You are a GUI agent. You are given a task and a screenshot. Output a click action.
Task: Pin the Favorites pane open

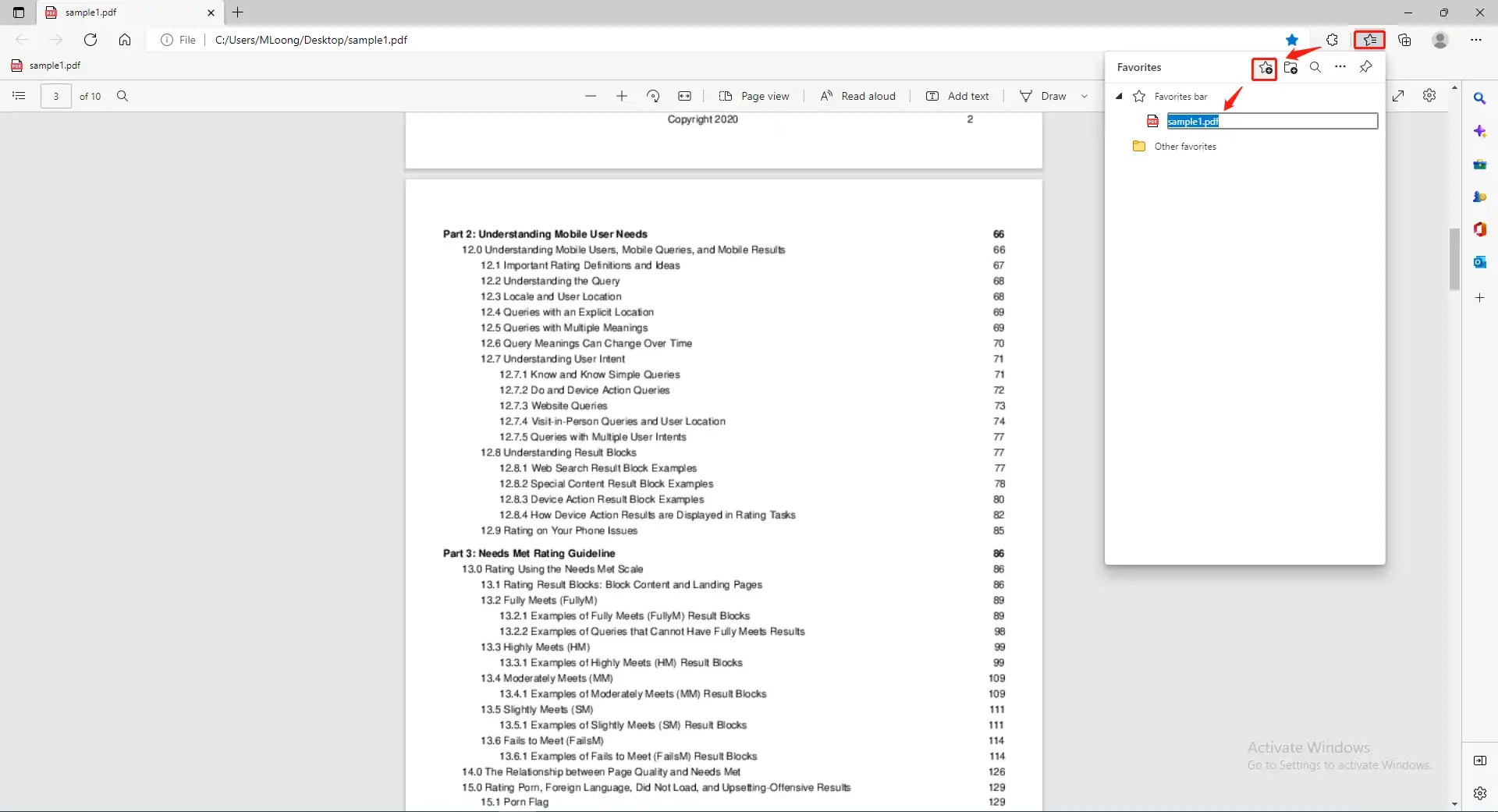click(1366, 68)
